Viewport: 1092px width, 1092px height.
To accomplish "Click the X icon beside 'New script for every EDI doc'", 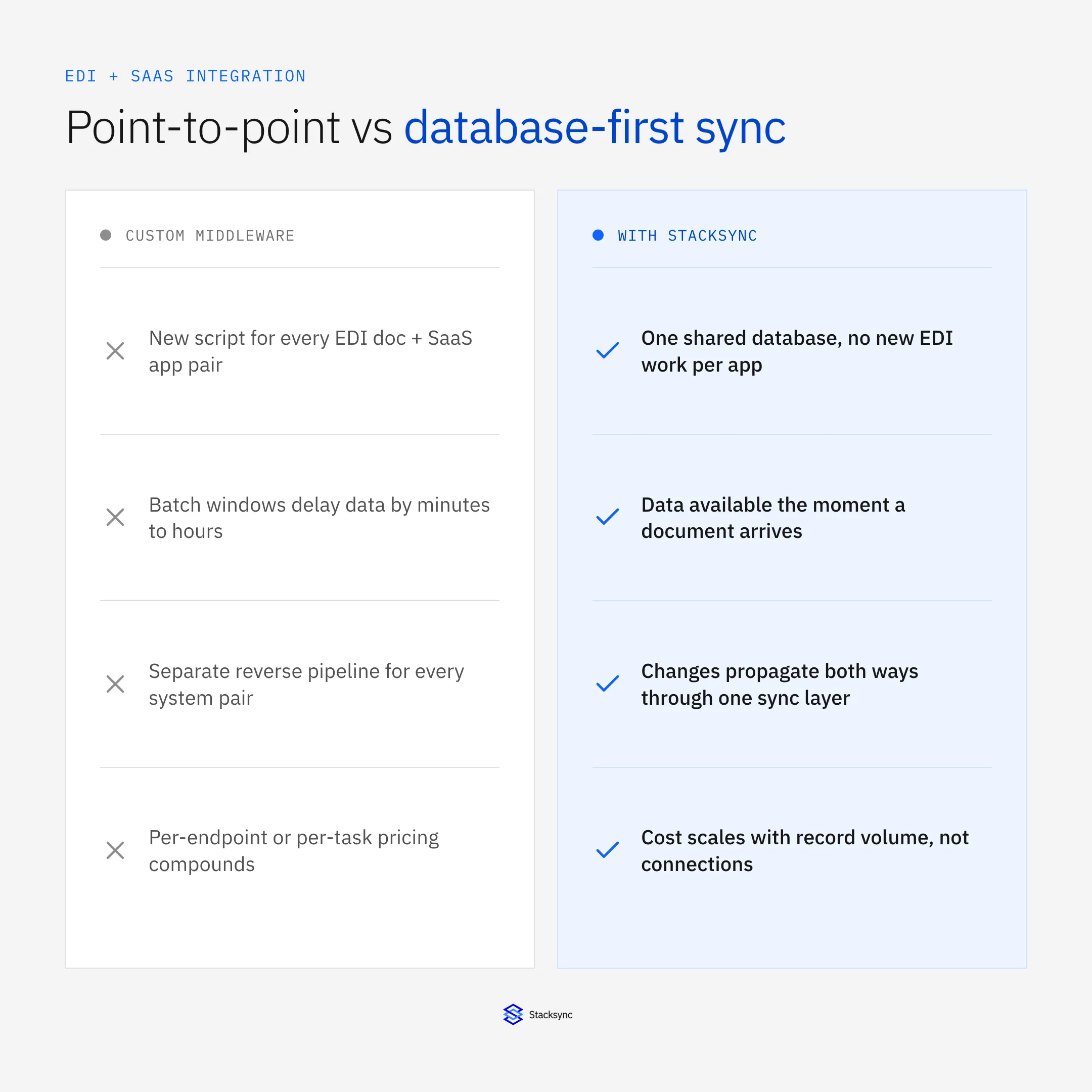I will pyautogui.click(x=115, y=351).
